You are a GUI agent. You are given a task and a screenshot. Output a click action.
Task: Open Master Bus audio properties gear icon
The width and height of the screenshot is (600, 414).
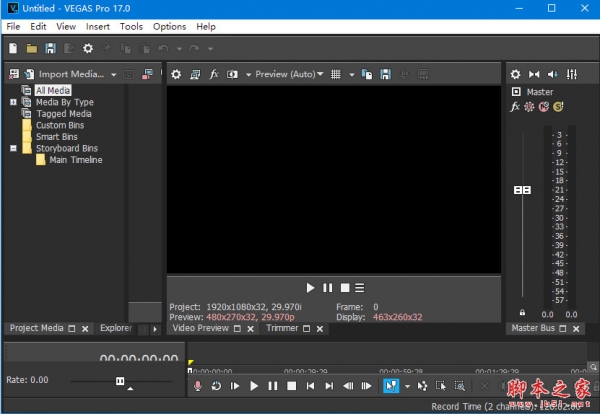point(515,74)
